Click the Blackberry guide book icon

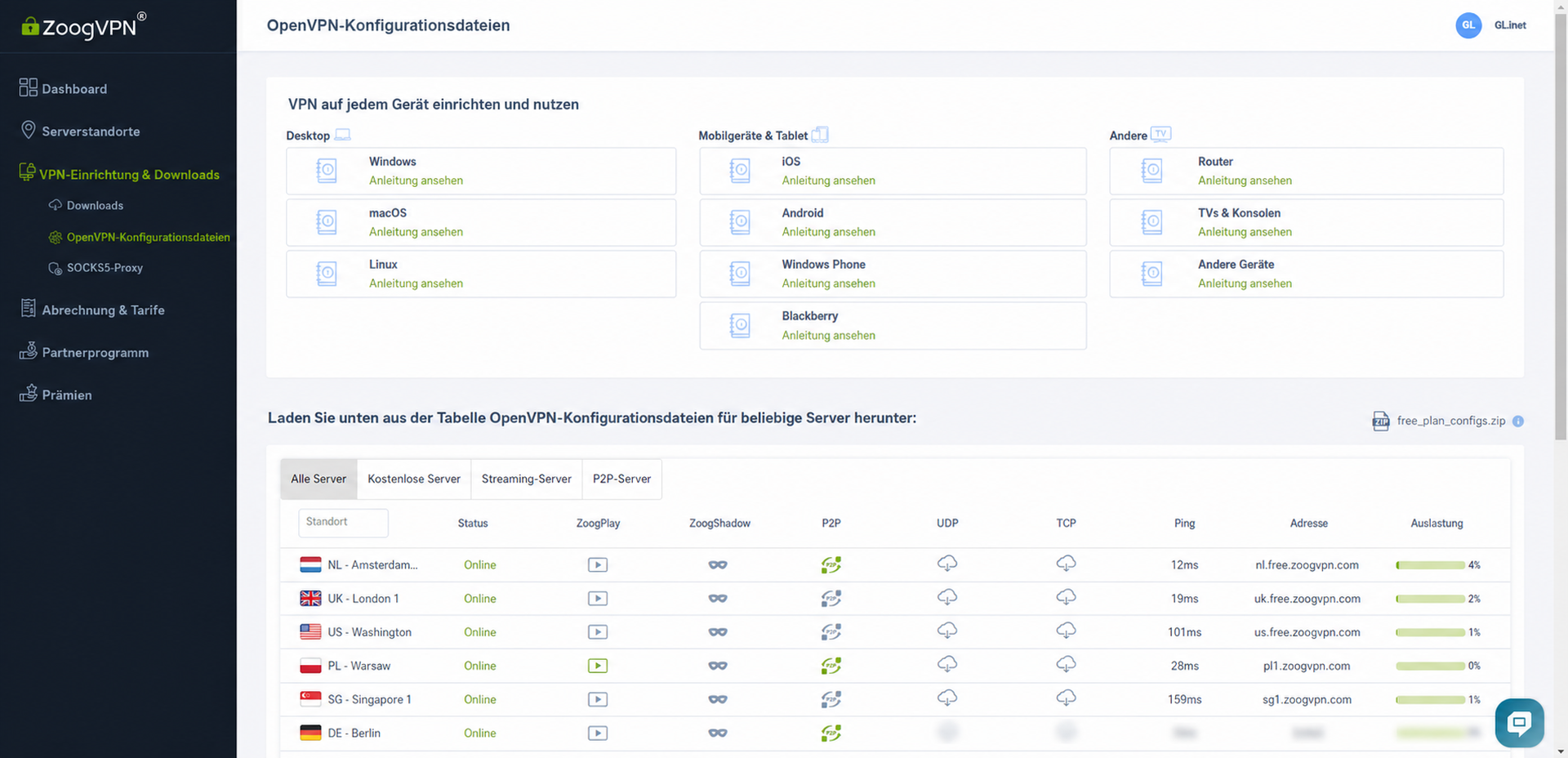[740, 326]
